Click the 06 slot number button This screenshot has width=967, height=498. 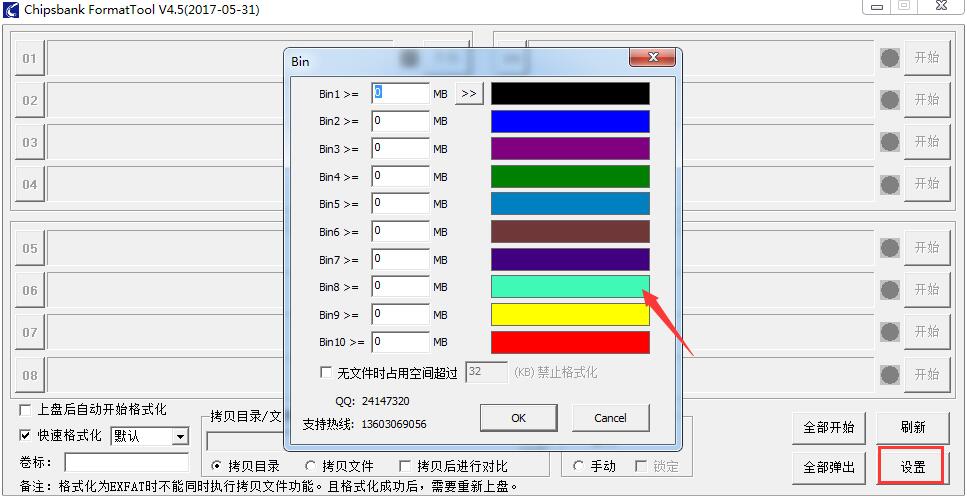tap(30, 290)
